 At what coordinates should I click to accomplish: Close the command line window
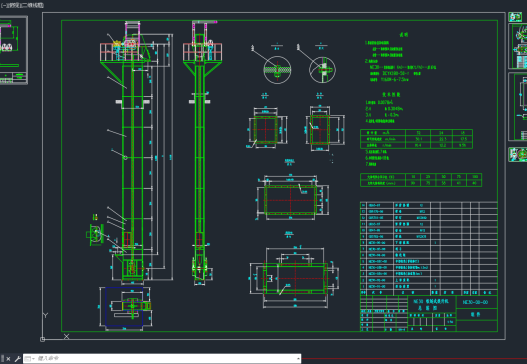tap(8, 359)
